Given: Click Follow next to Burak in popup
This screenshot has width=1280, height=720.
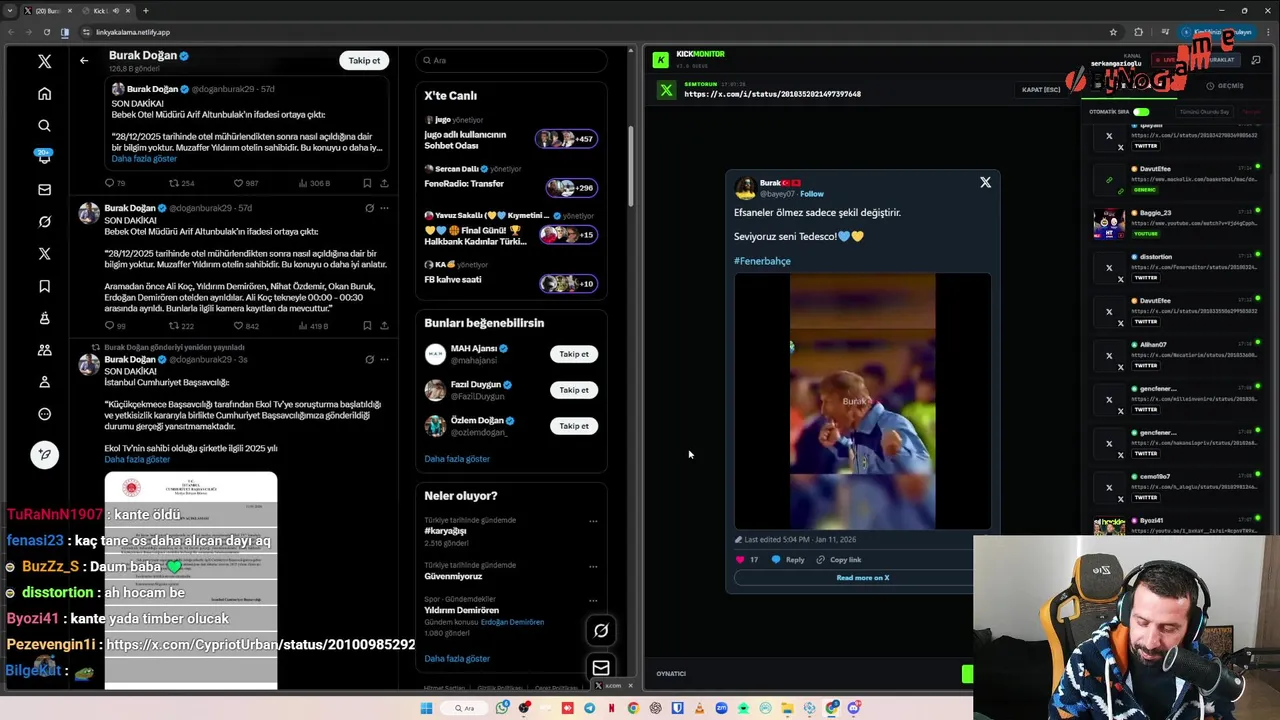Looking at the screenshot, I should click(812, 194).
